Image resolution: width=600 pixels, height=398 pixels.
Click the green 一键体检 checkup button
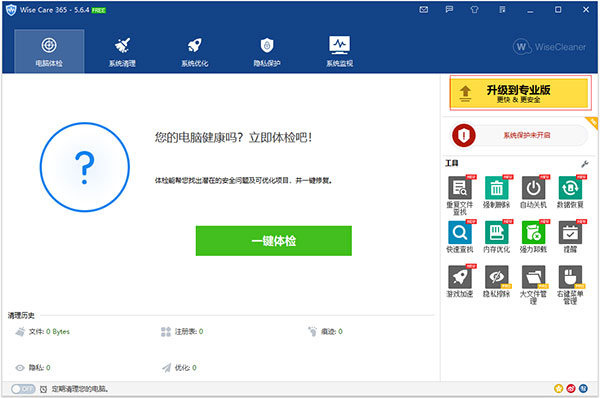274,241
